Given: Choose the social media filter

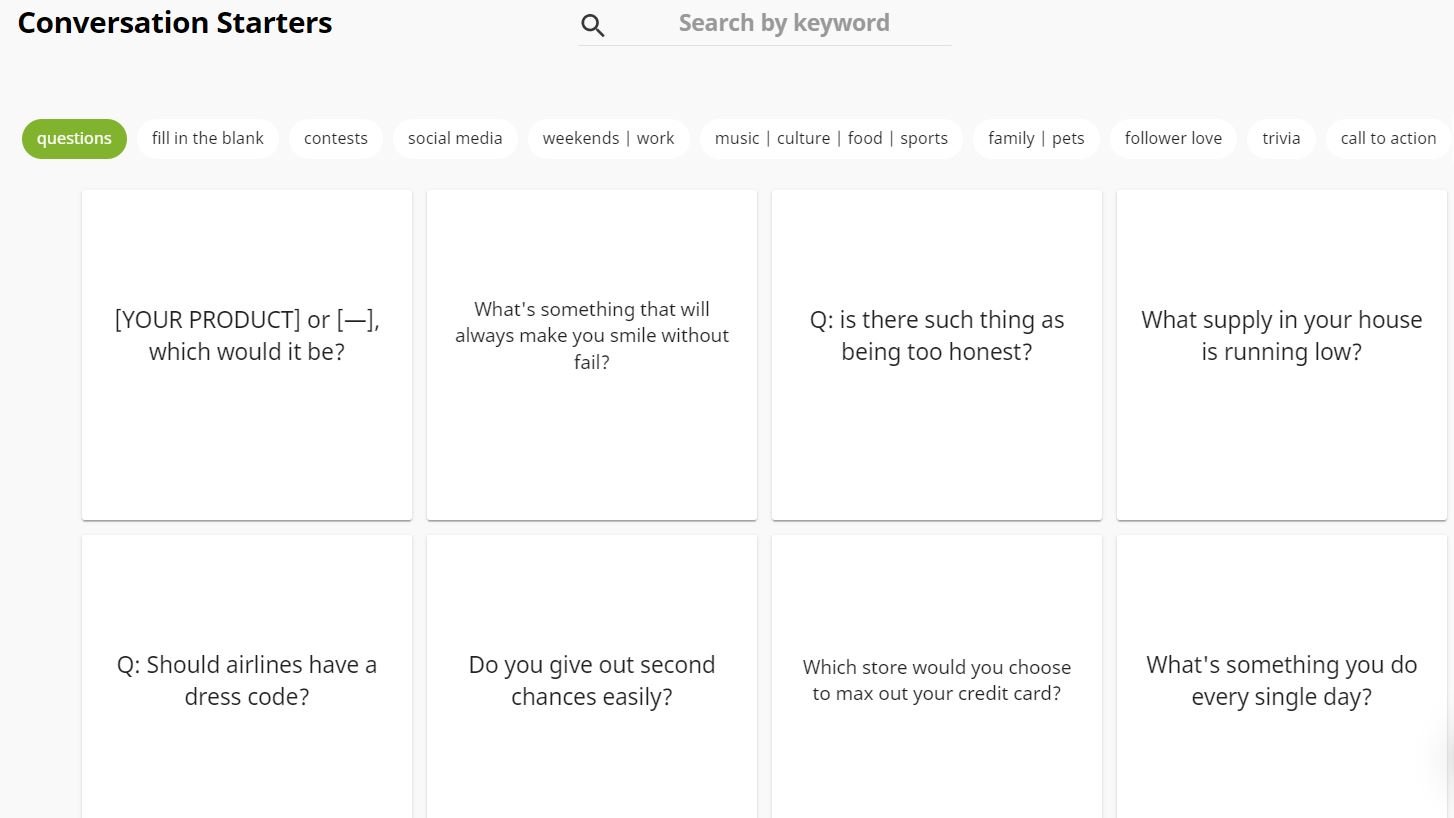Looking at the screenshot, I should pyautogui.click(x=455, y=139).
